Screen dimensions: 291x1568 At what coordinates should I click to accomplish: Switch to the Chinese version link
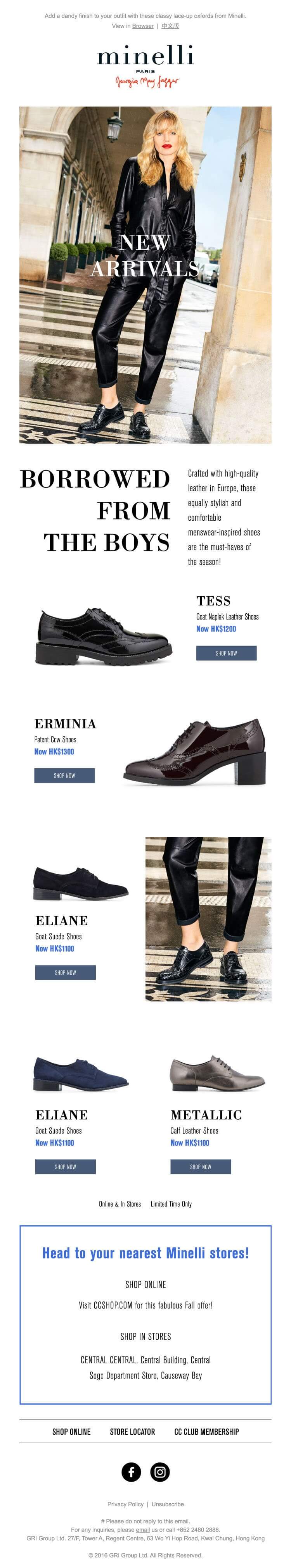(170, 26)
